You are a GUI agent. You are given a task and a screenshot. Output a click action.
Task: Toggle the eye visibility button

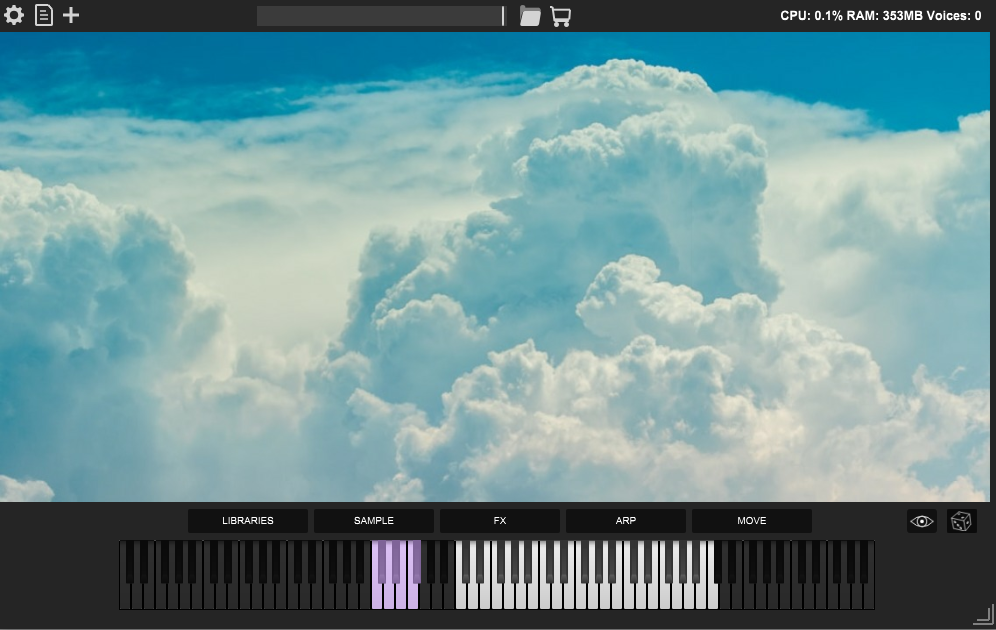coord(922,521)
